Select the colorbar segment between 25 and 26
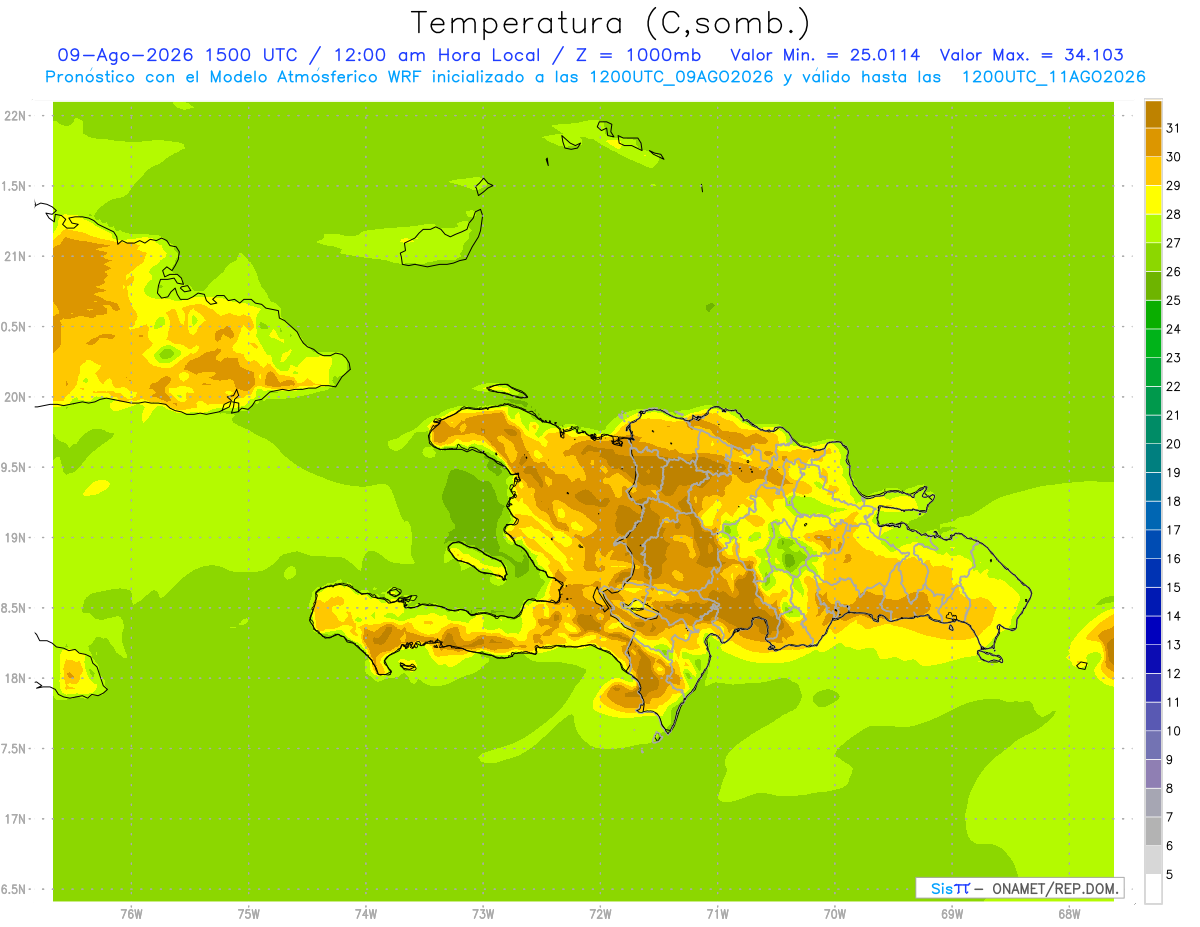 tap(1153, 286)
